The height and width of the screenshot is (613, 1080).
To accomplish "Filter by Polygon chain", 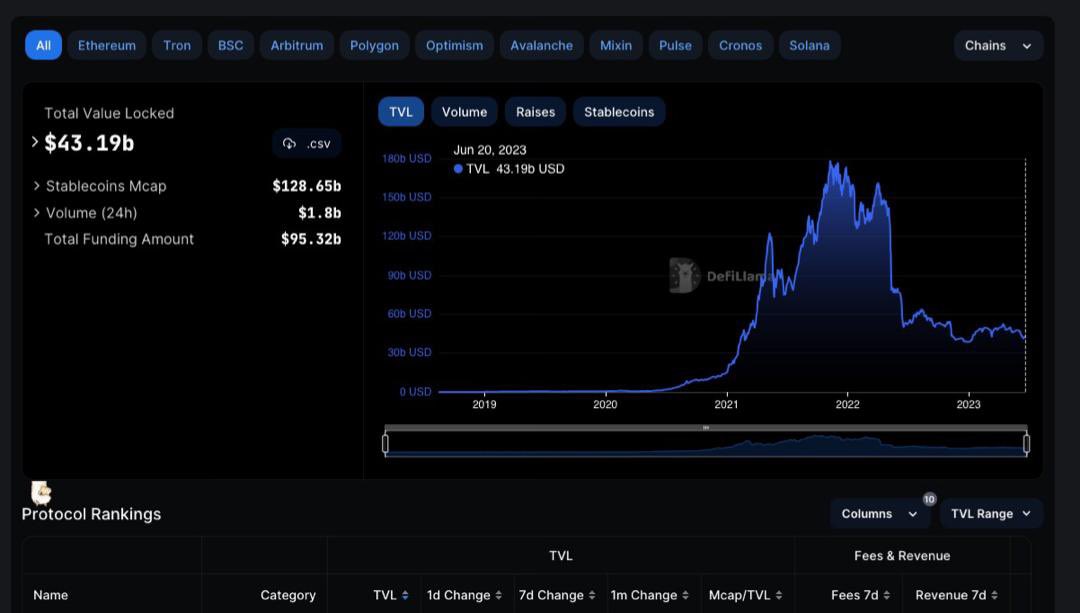I will click(x=375, y=45).
